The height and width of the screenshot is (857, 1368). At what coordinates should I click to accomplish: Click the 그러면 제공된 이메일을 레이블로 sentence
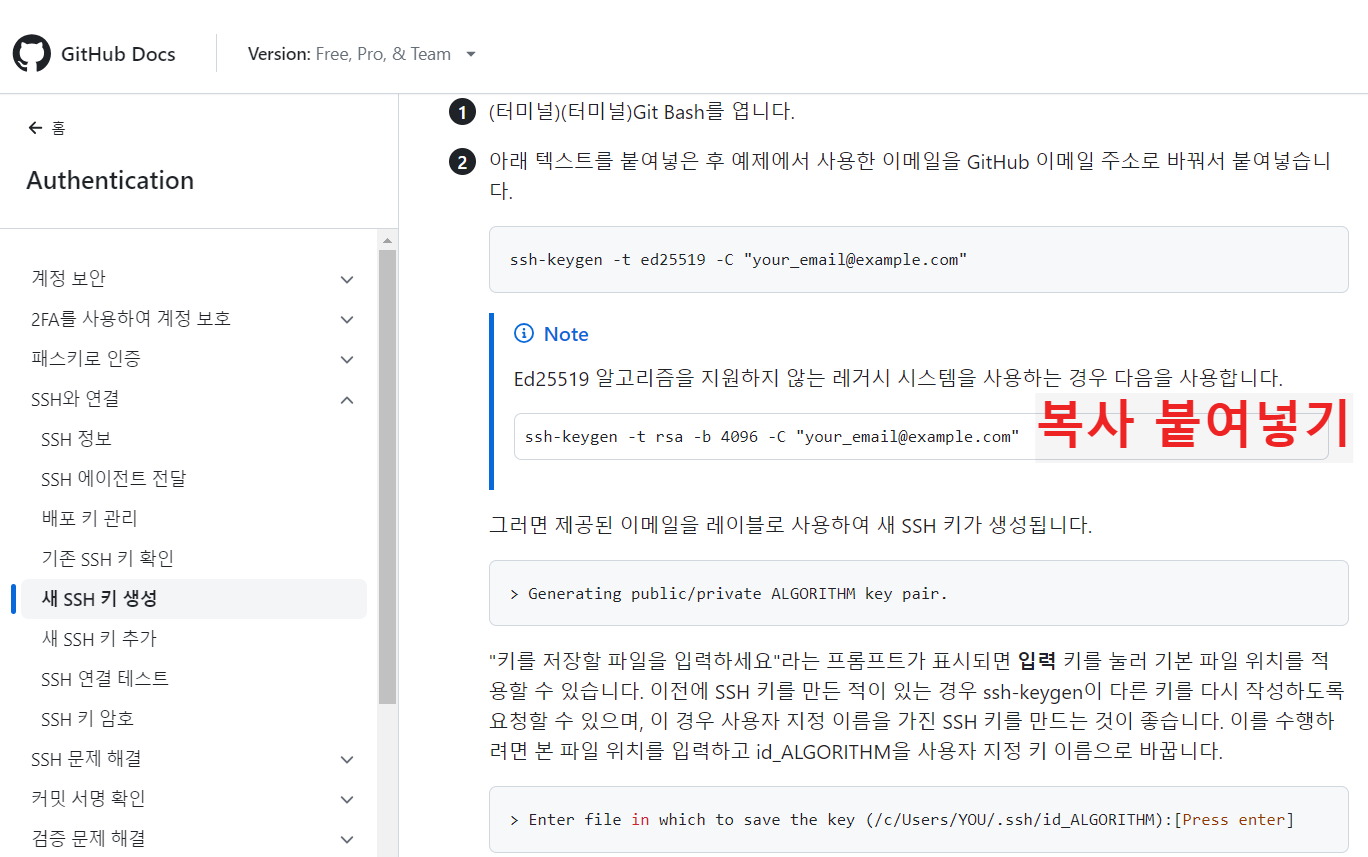pos(790,525)
